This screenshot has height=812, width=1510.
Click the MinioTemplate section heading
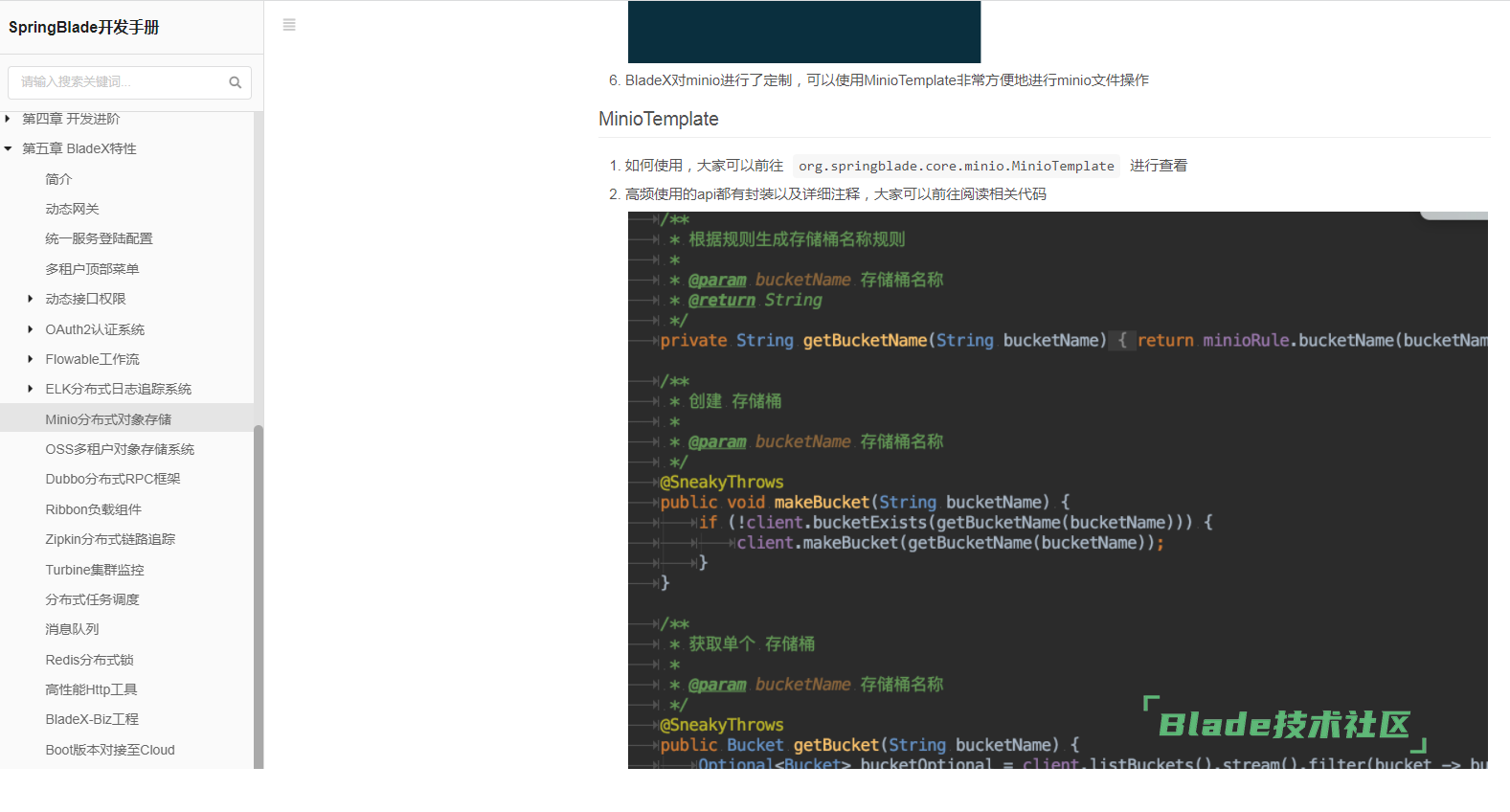click(x=659, y=119)
